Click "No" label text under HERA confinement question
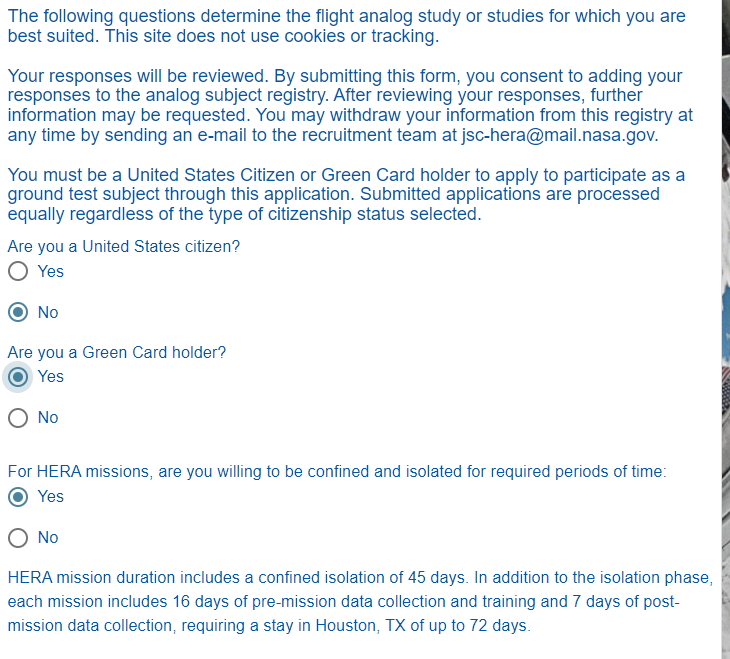Viewport: 730px width, 659px height. coord(48,537)
